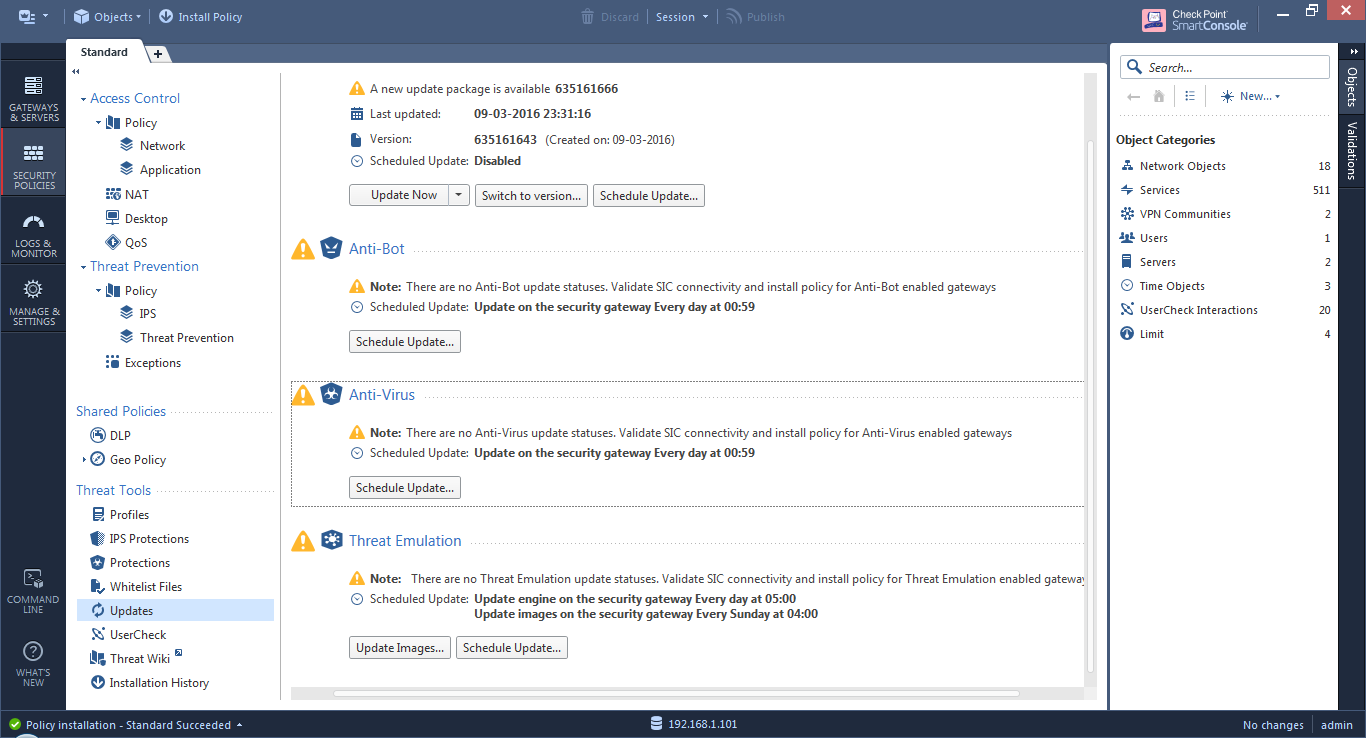
Task: Click Switch to version... button
Action: click(x=531, y=195)
